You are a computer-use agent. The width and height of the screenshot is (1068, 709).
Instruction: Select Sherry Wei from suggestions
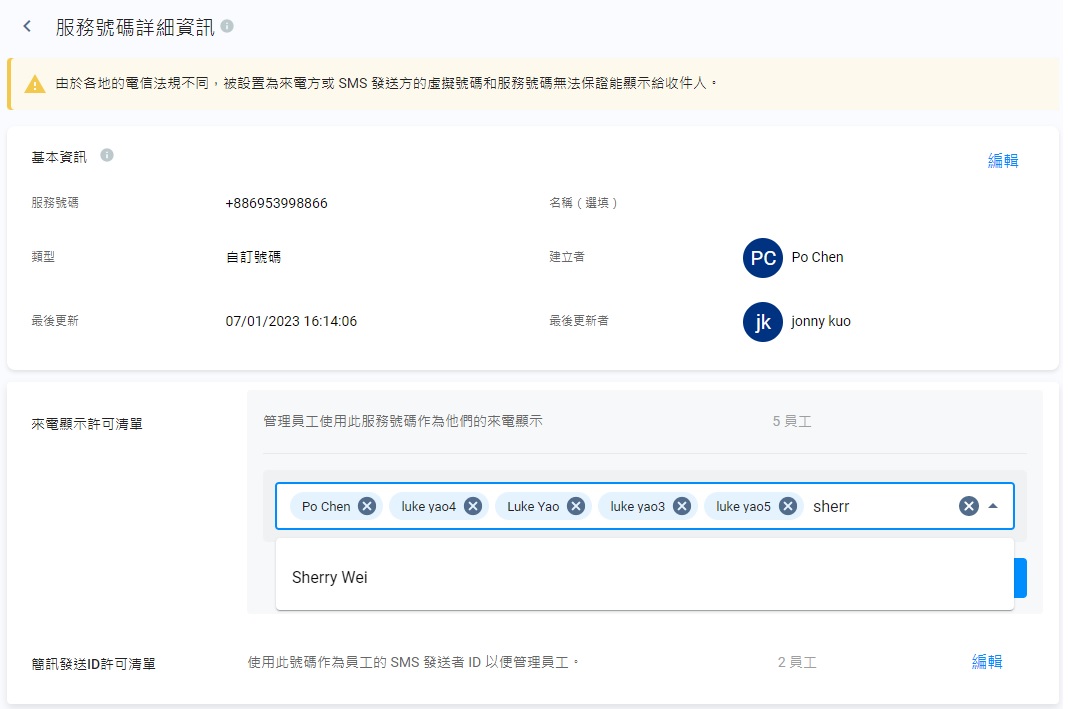330,577
